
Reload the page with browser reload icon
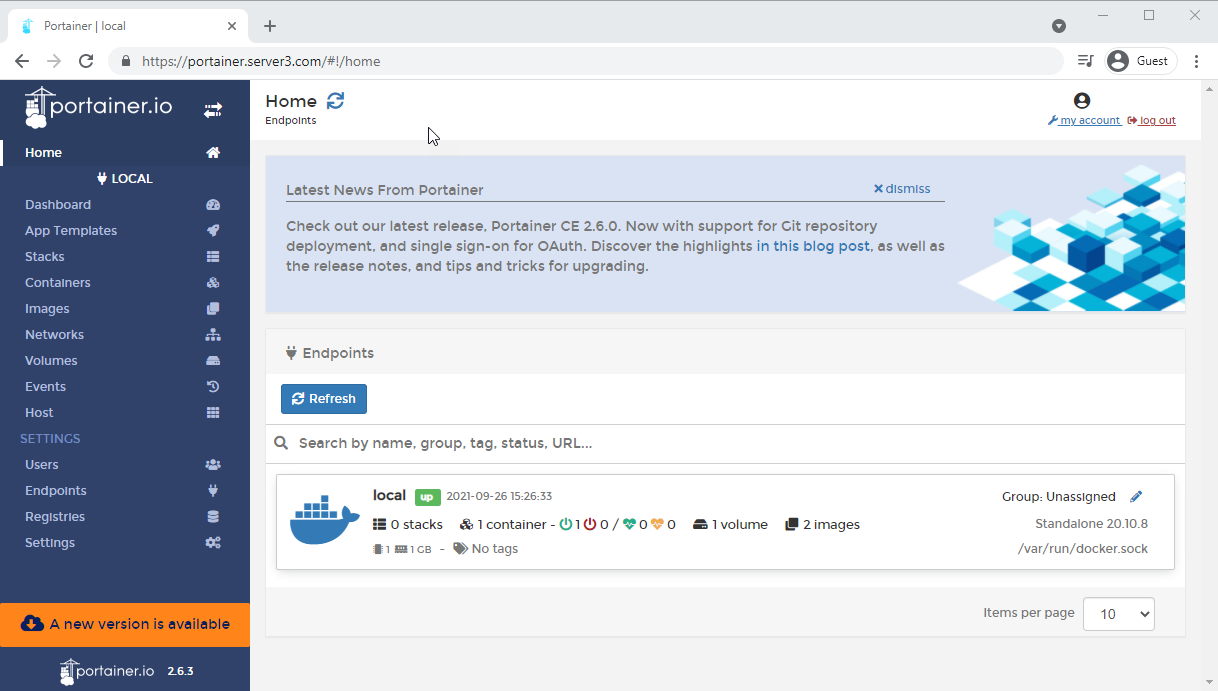click(x=86, y=61)
